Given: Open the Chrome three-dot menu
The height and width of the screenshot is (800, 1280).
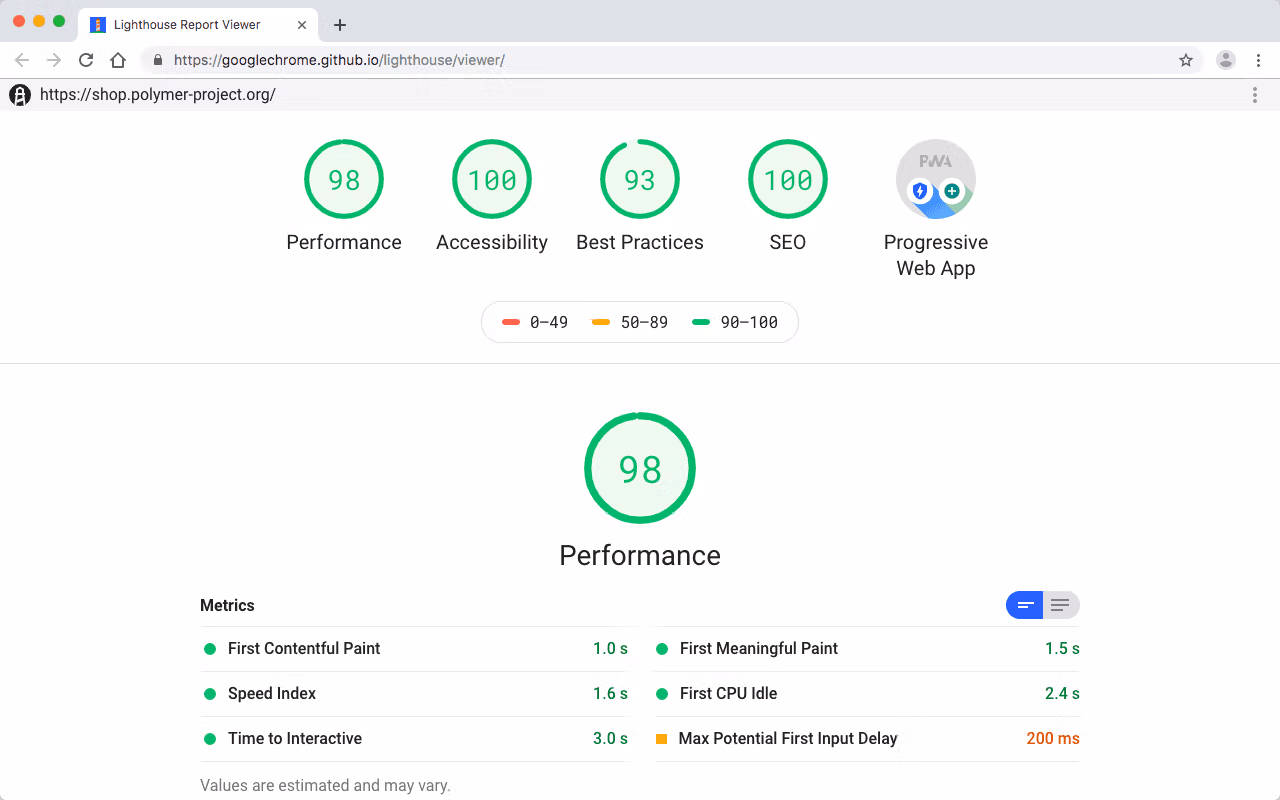Looking at the screenshot, I should pos(1257,60).
